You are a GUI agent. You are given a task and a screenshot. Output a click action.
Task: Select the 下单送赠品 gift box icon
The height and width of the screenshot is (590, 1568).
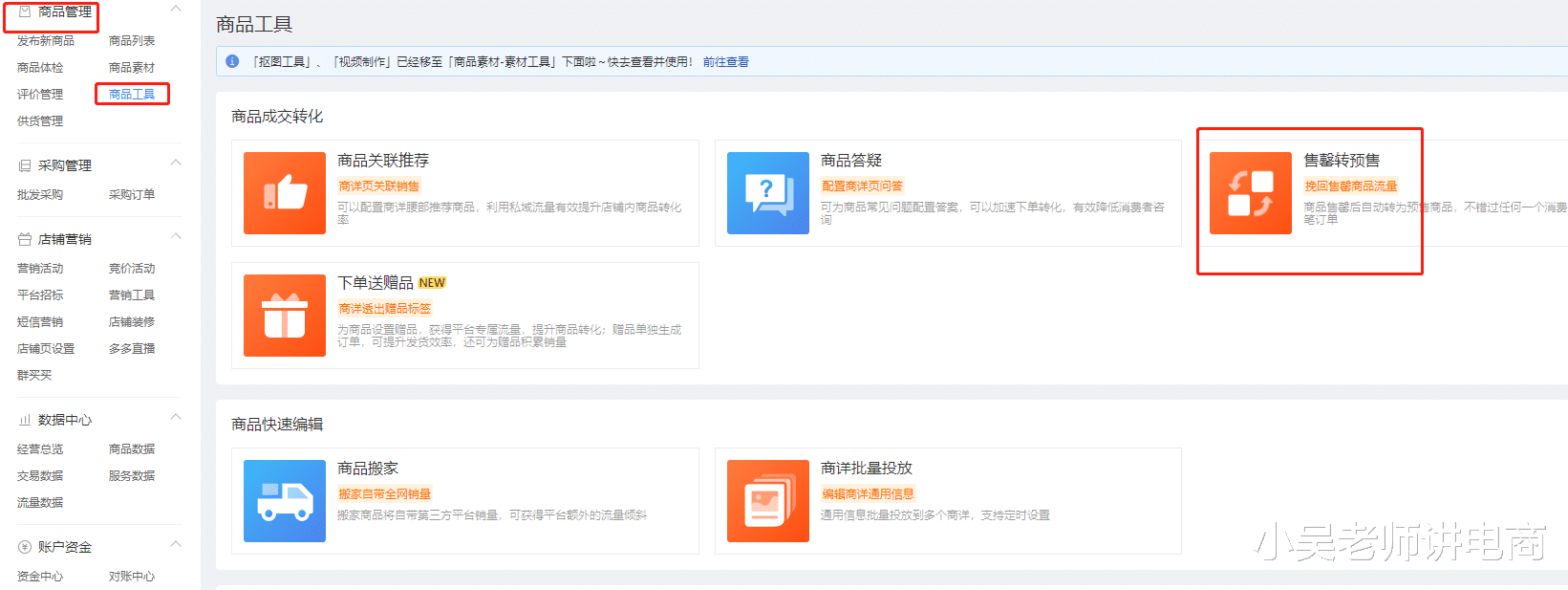point(284,316)
